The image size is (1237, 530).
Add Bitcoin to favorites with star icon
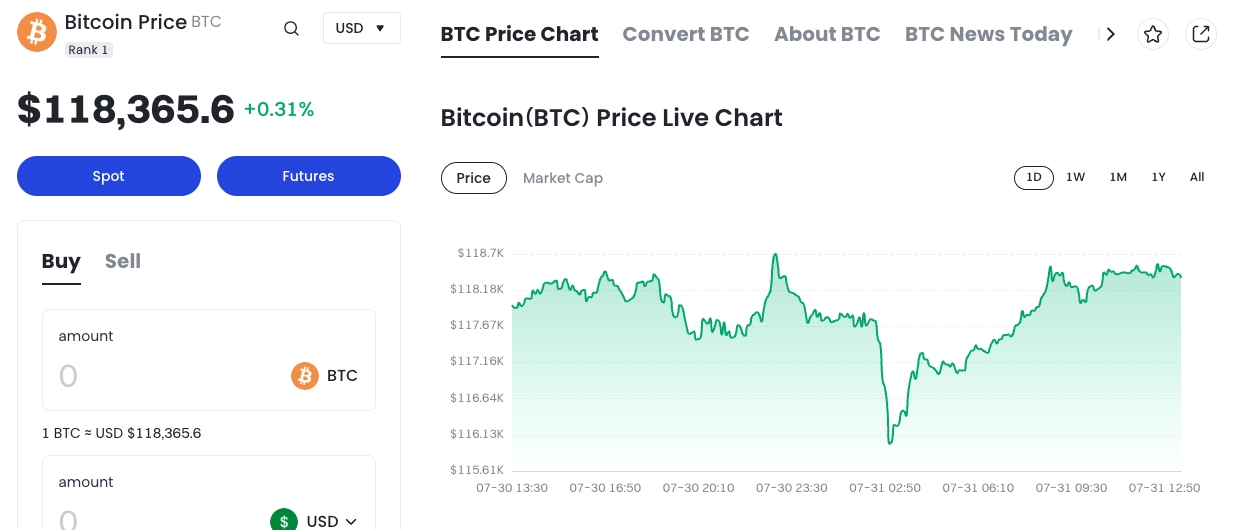[x=1153, y=35]
